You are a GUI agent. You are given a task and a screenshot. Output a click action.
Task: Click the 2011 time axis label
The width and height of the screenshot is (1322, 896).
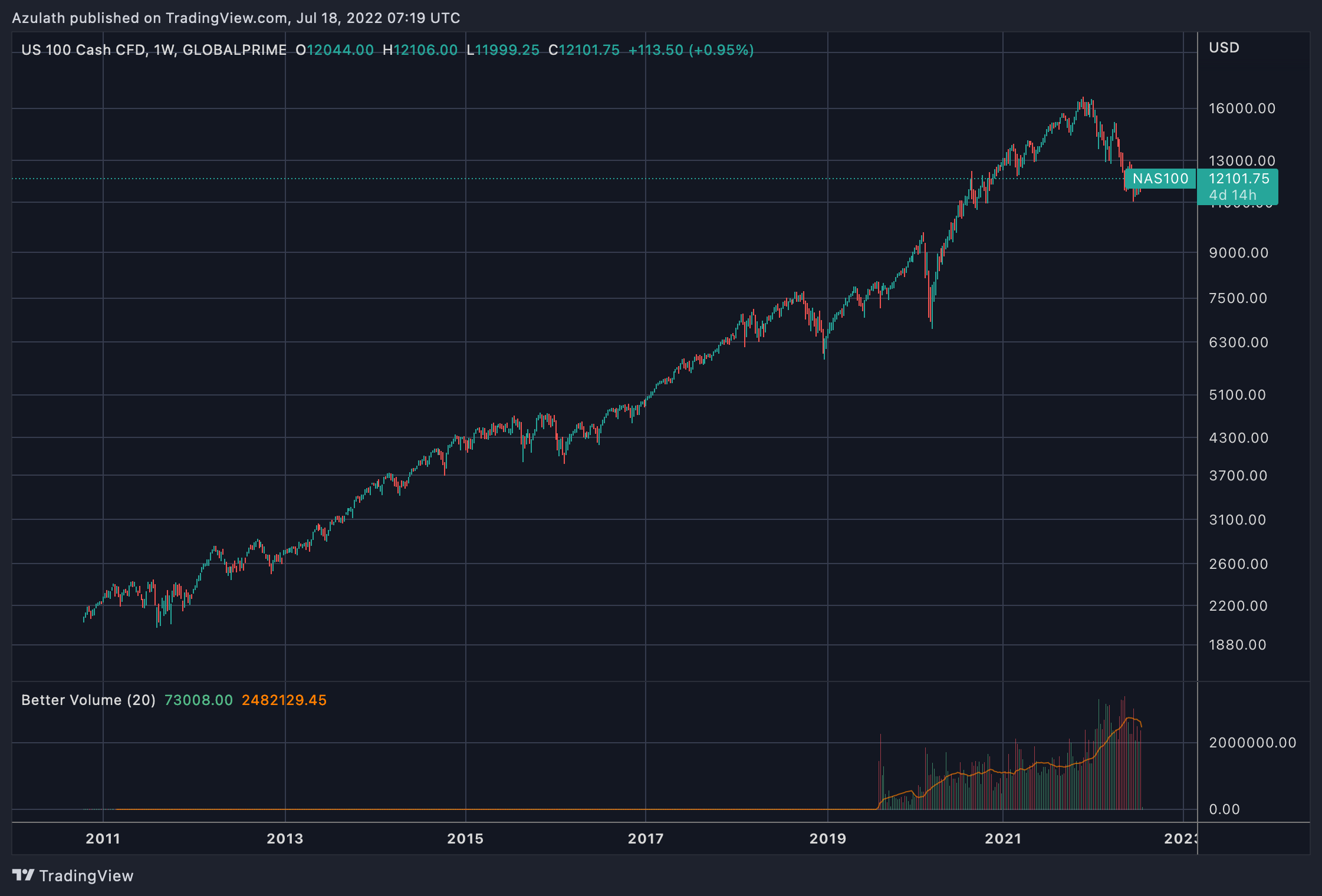(103, 839)
